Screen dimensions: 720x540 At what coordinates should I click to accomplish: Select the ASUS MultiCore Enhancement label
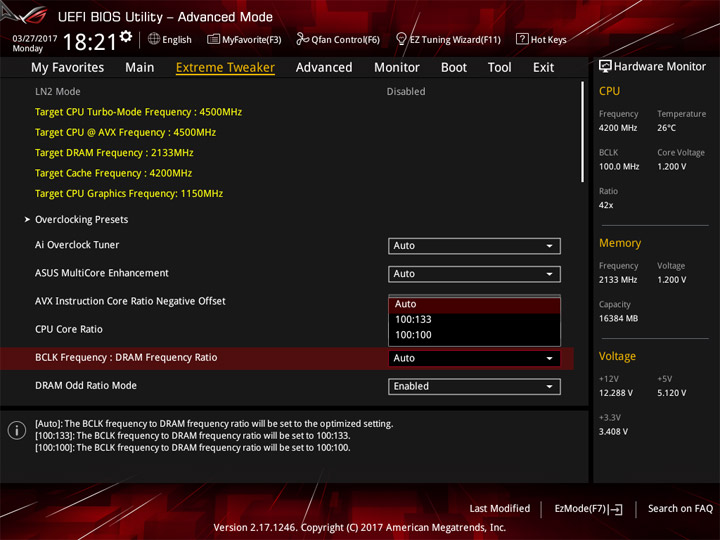tap(101, 273)
